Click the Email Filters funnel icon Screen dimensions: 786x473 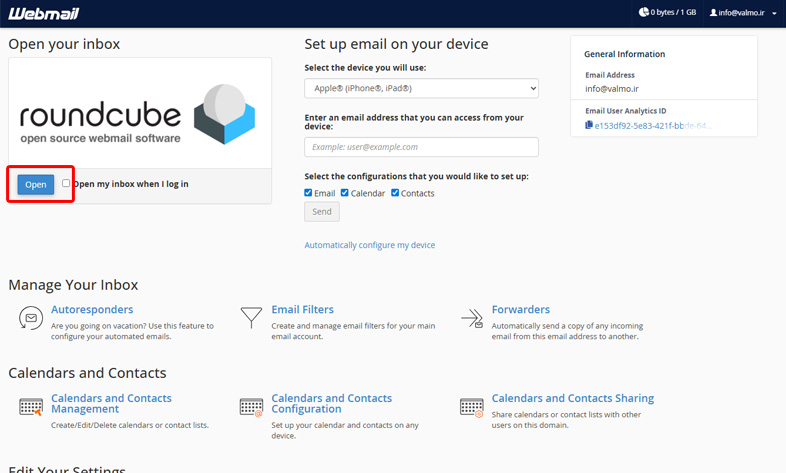point(251,318)
